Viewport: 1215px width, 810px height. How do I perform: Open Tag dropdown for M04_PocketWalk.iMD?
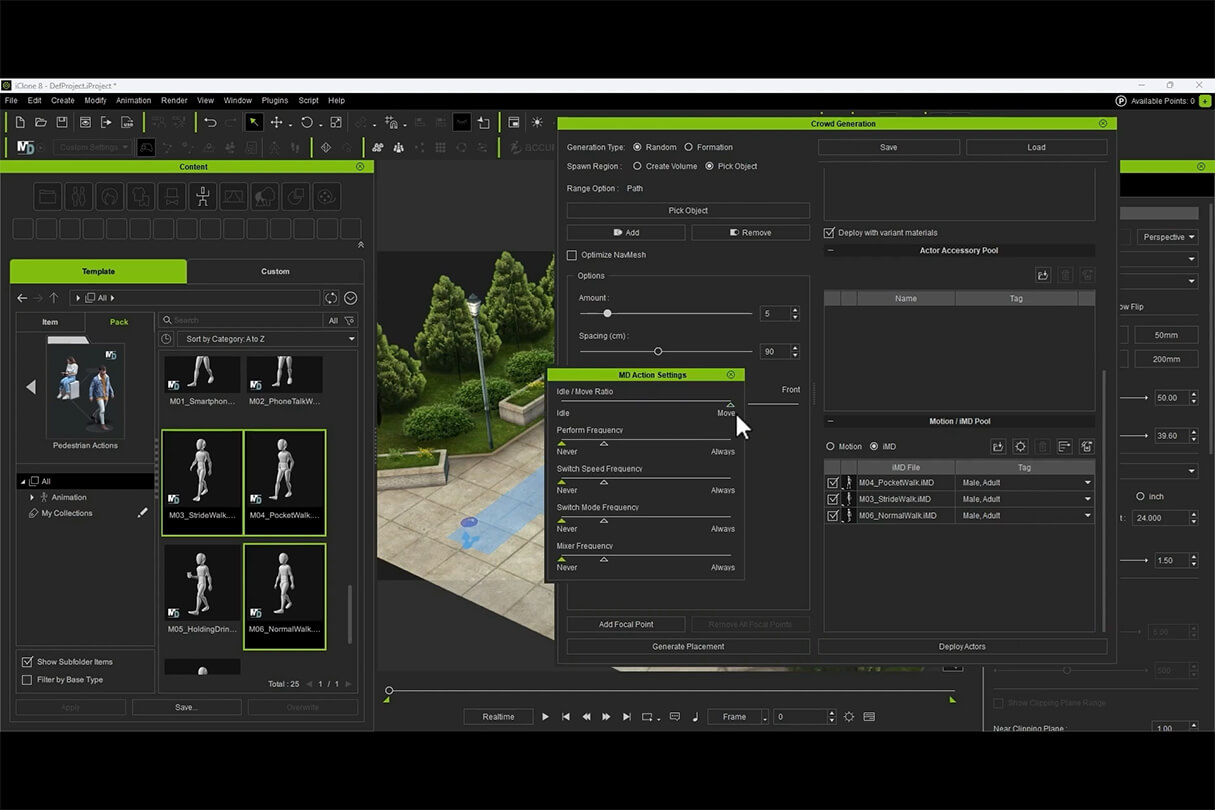pyautogui.click(x=1087, y=483)
